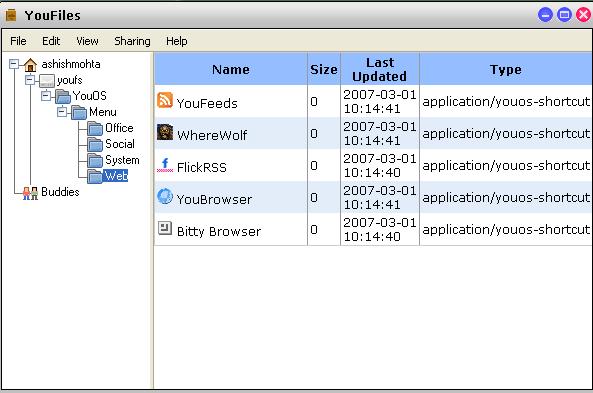
Task: Open the View menu
Action: point(87,41)
